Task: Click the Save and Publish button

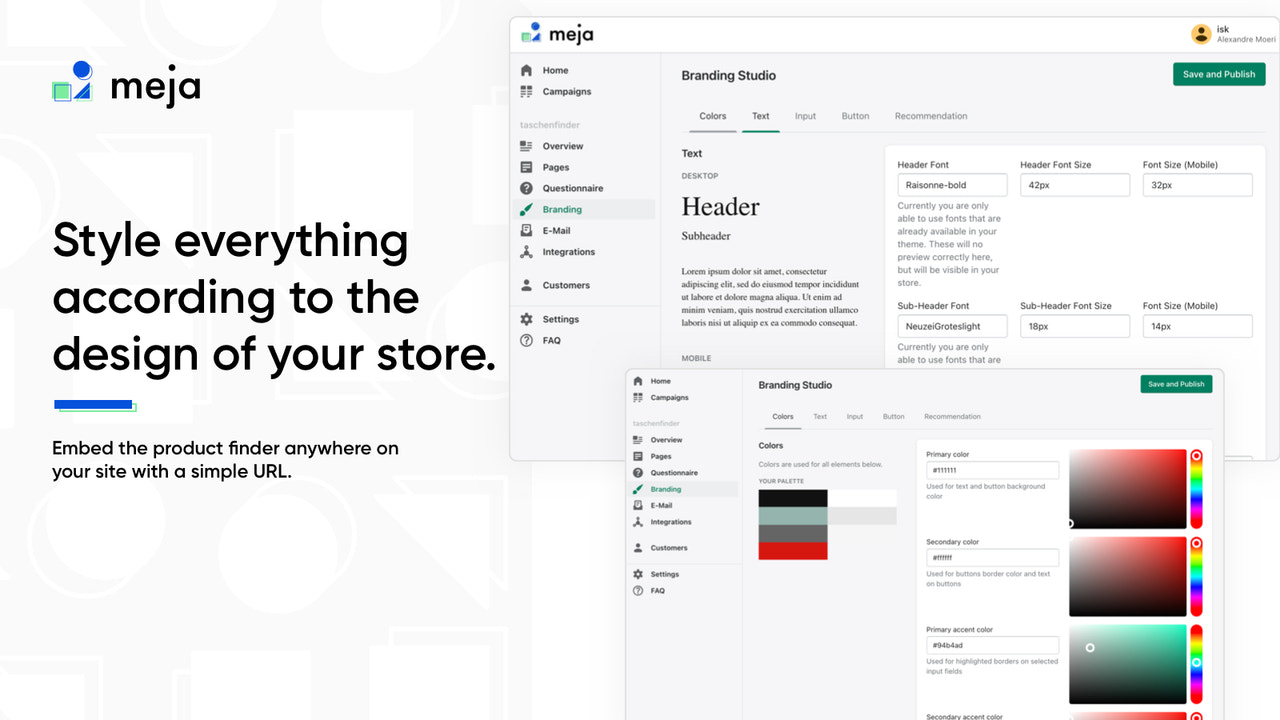Action: click(x=1218, y=74)
